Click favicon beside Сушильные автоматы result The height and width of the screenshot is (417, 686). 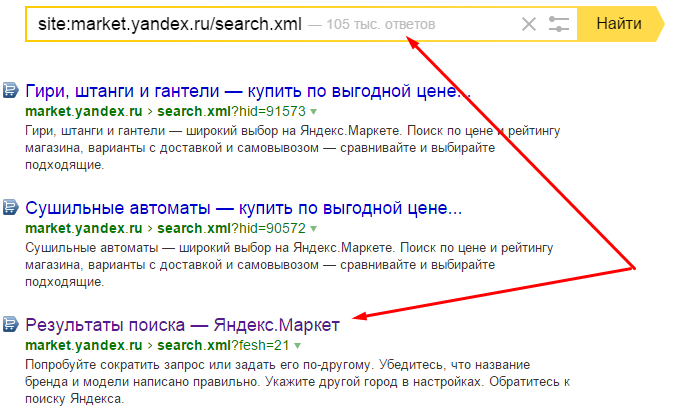pos(11,207)
